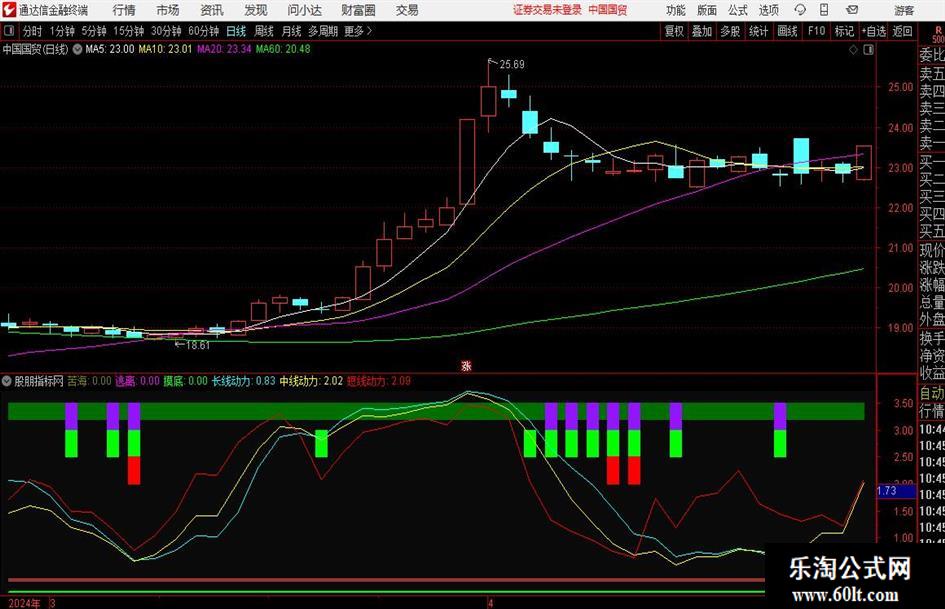Image resolution: width=945 pixels, height=609 pixels.
Task: Select the 月线 monthly chart tab
Action: 292,31
